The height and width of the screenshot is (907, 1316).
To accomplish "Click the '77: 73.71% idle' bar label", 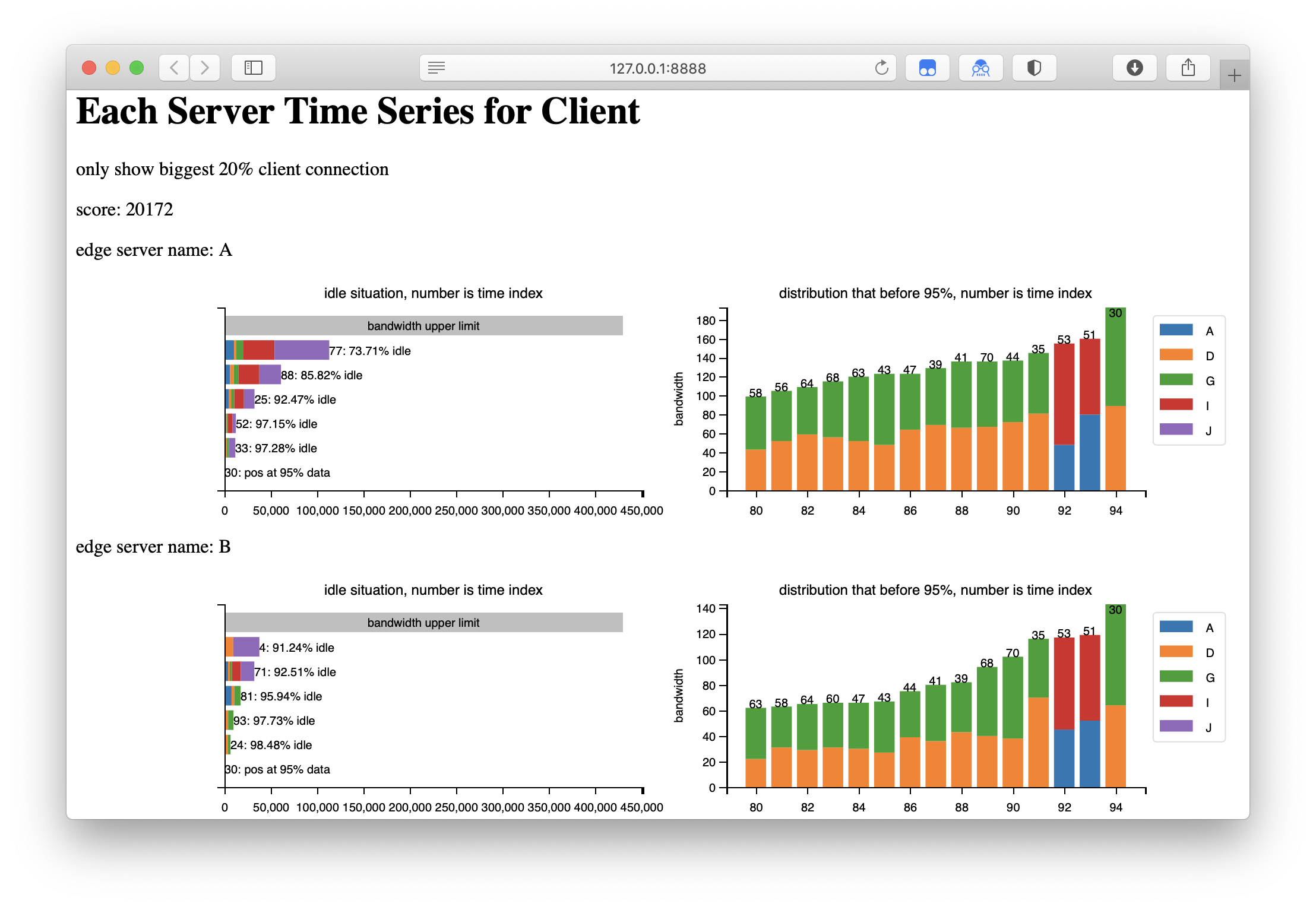I will coord(370,351).
